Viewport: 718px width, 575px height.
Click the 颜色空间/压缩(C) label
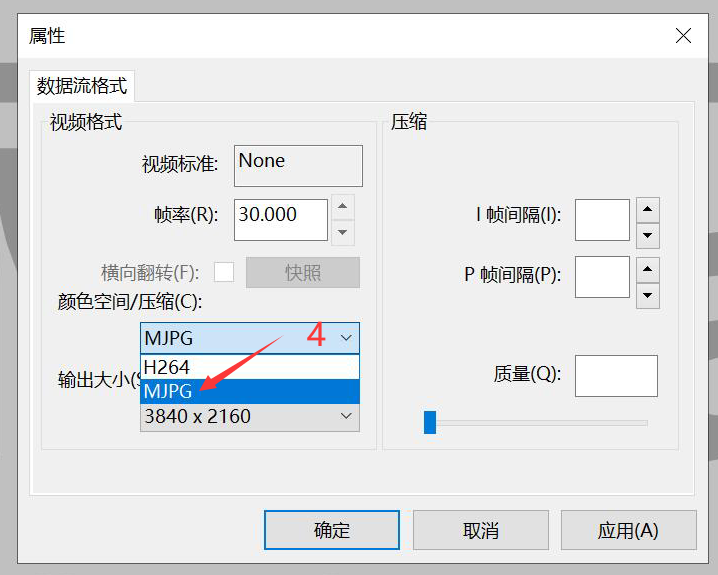pyautogui.click(x=130, y=302)
